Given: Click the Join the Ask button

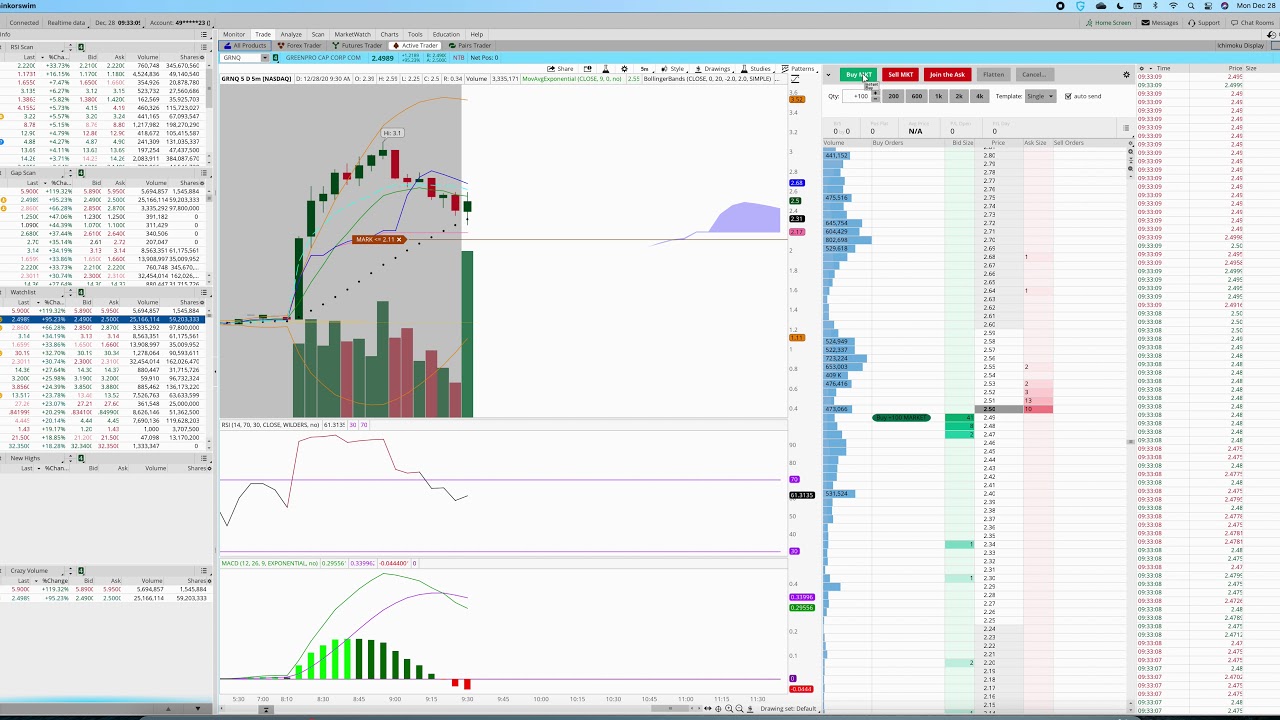Looking at the screenshot, I should click(947, 74).
